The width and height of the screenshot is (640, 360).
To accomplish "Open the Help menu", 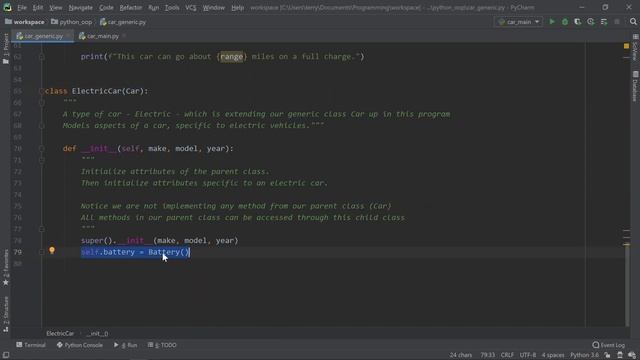I will (237, 7).
